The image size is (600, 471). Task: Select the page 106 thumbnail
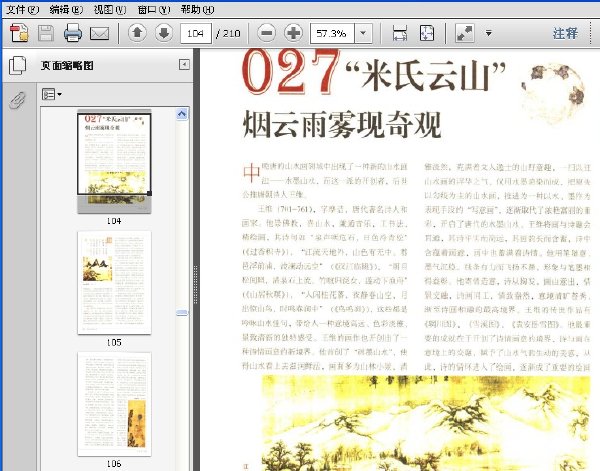[114, 404]
